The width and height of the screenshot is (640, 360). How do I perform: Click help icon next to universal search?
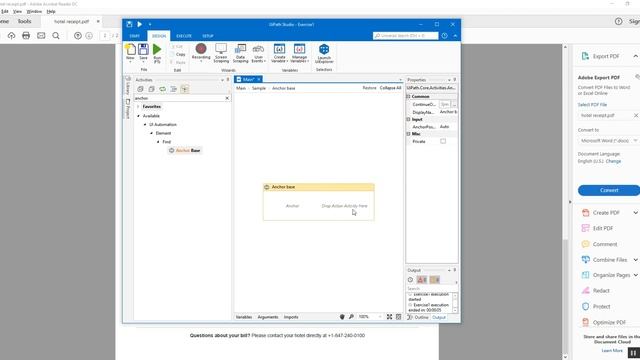click(444, 36)
